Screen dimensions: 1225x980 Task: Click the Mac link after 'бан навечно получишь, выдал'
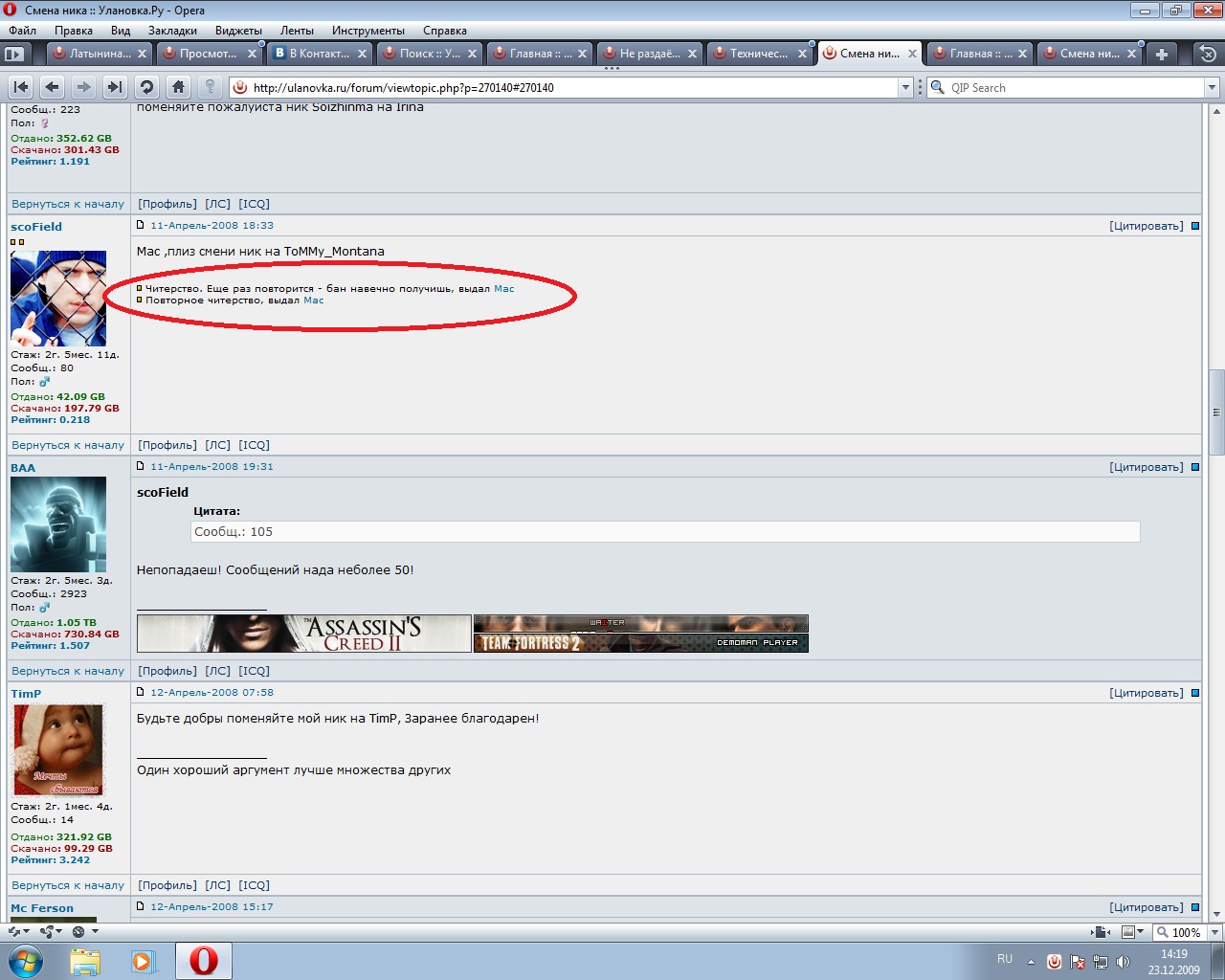(504, 288)
